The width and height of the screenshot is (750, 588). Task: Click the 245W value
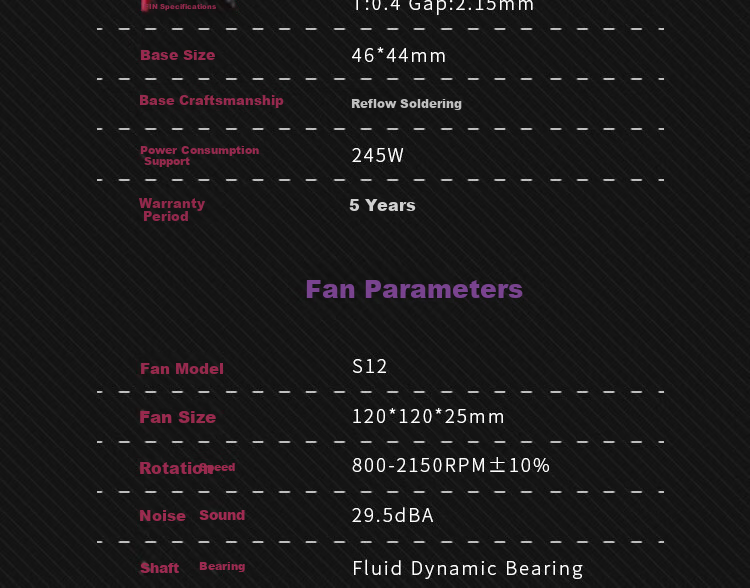(377, 155)
